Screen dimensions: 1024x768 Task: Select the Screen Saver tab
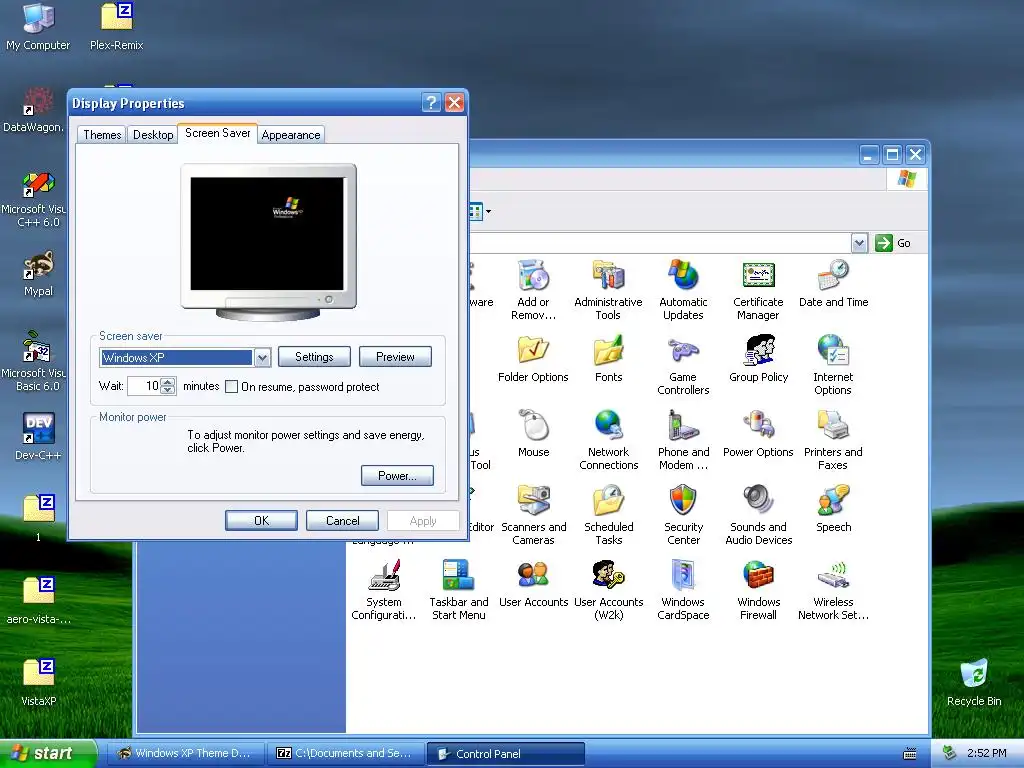217,133
